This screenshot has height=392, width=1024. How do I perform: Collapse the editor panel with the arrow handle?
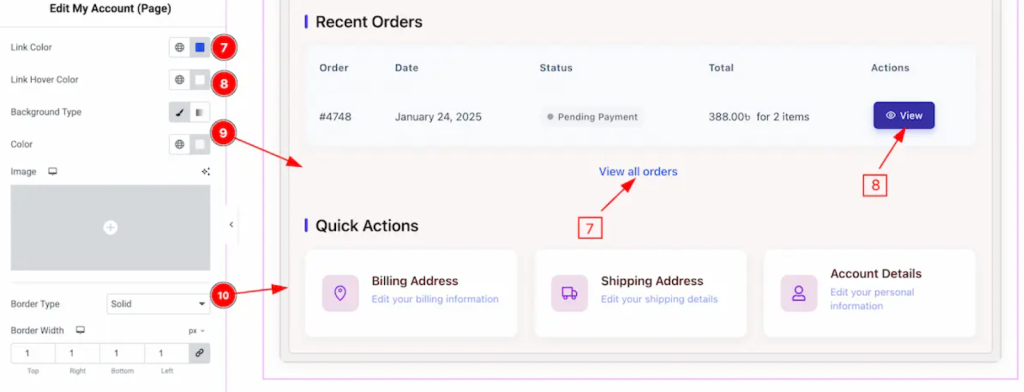tap(231, 225)
